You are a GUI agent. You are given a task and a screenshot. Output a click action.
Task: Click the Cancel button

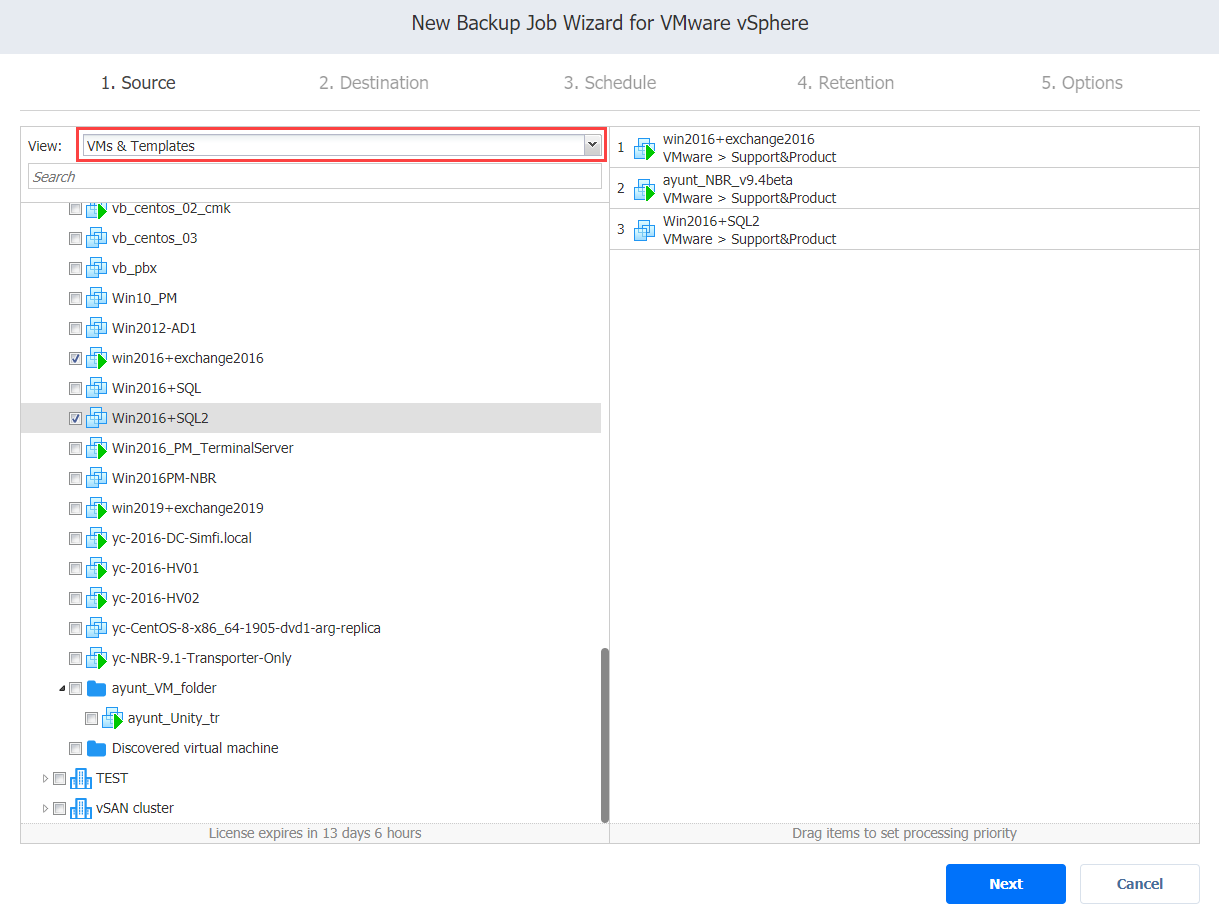point(1140,884)
